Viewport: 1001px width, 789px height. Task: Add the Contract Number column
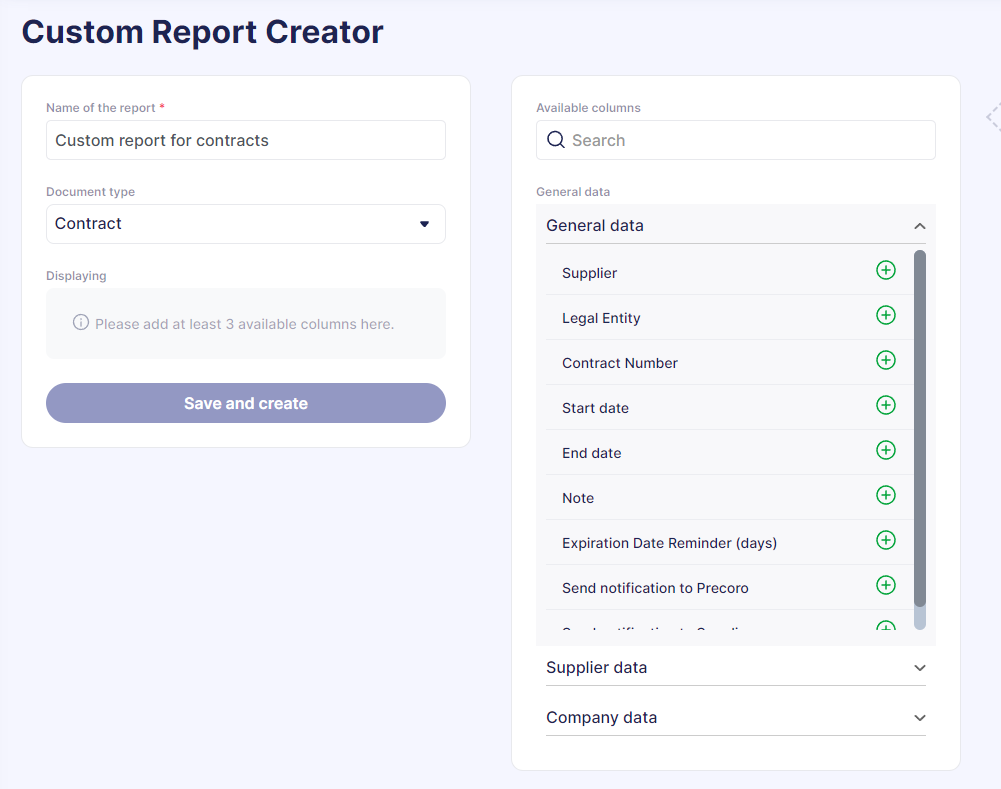pos(885,360)
